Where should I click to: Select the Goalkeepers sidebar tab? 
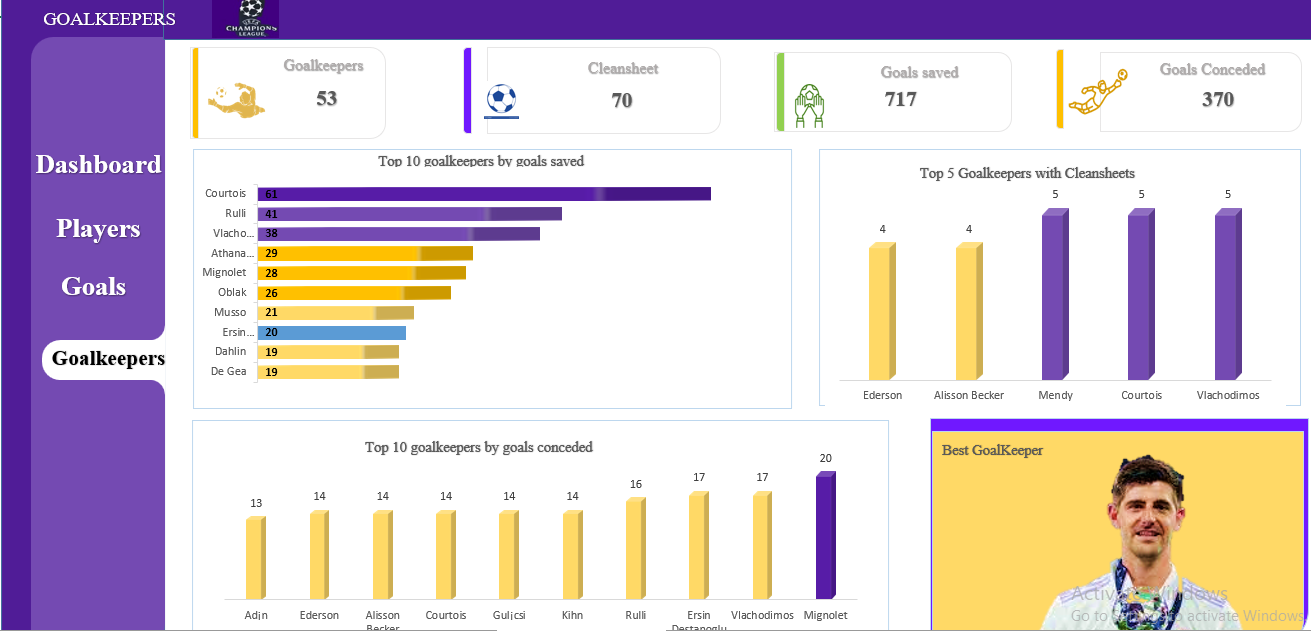[x=104, y=359]
